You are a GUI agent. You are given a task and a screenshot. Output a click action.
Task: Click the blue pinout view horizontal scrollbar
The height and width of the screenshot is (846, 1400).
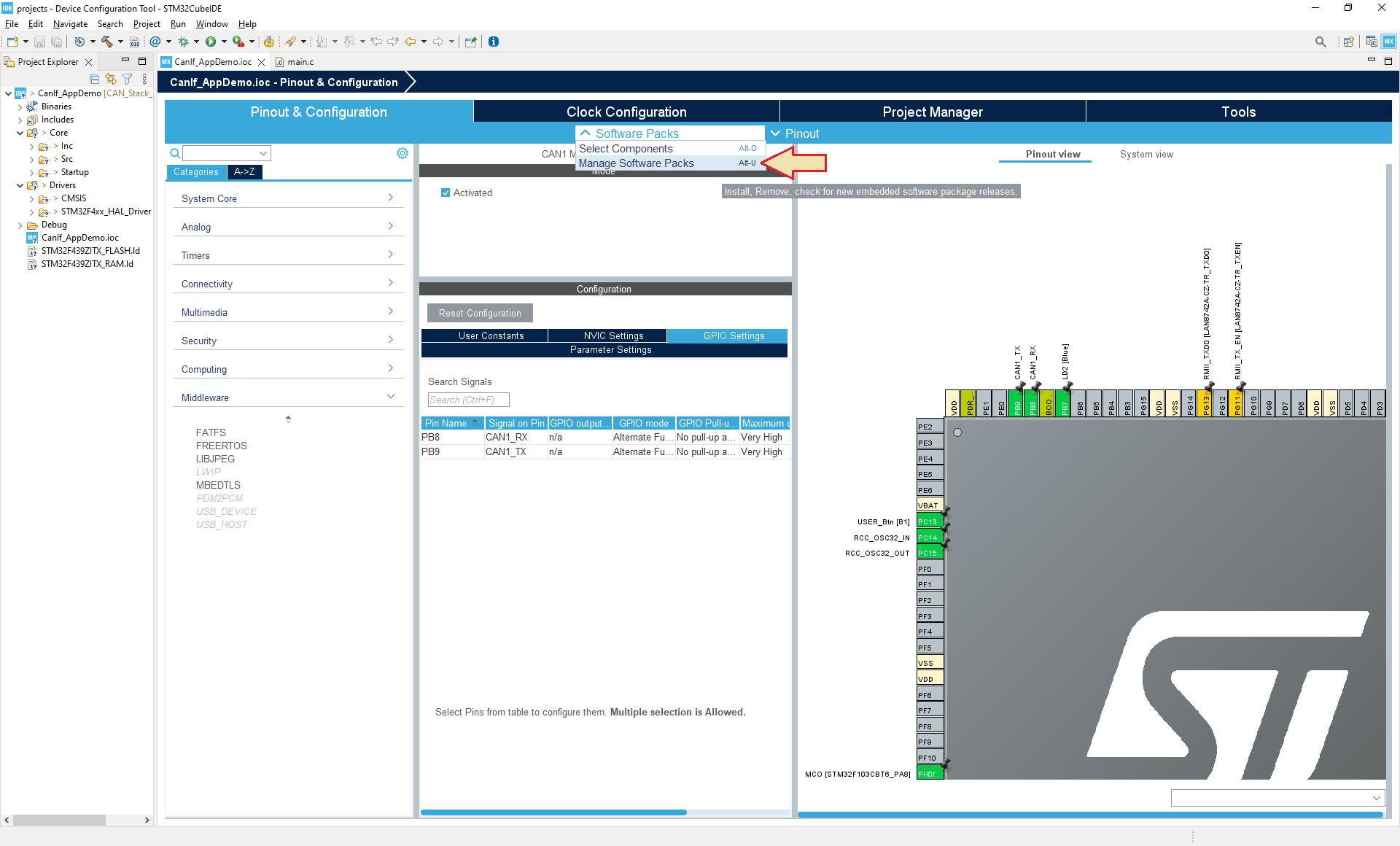click(1090, 815)
